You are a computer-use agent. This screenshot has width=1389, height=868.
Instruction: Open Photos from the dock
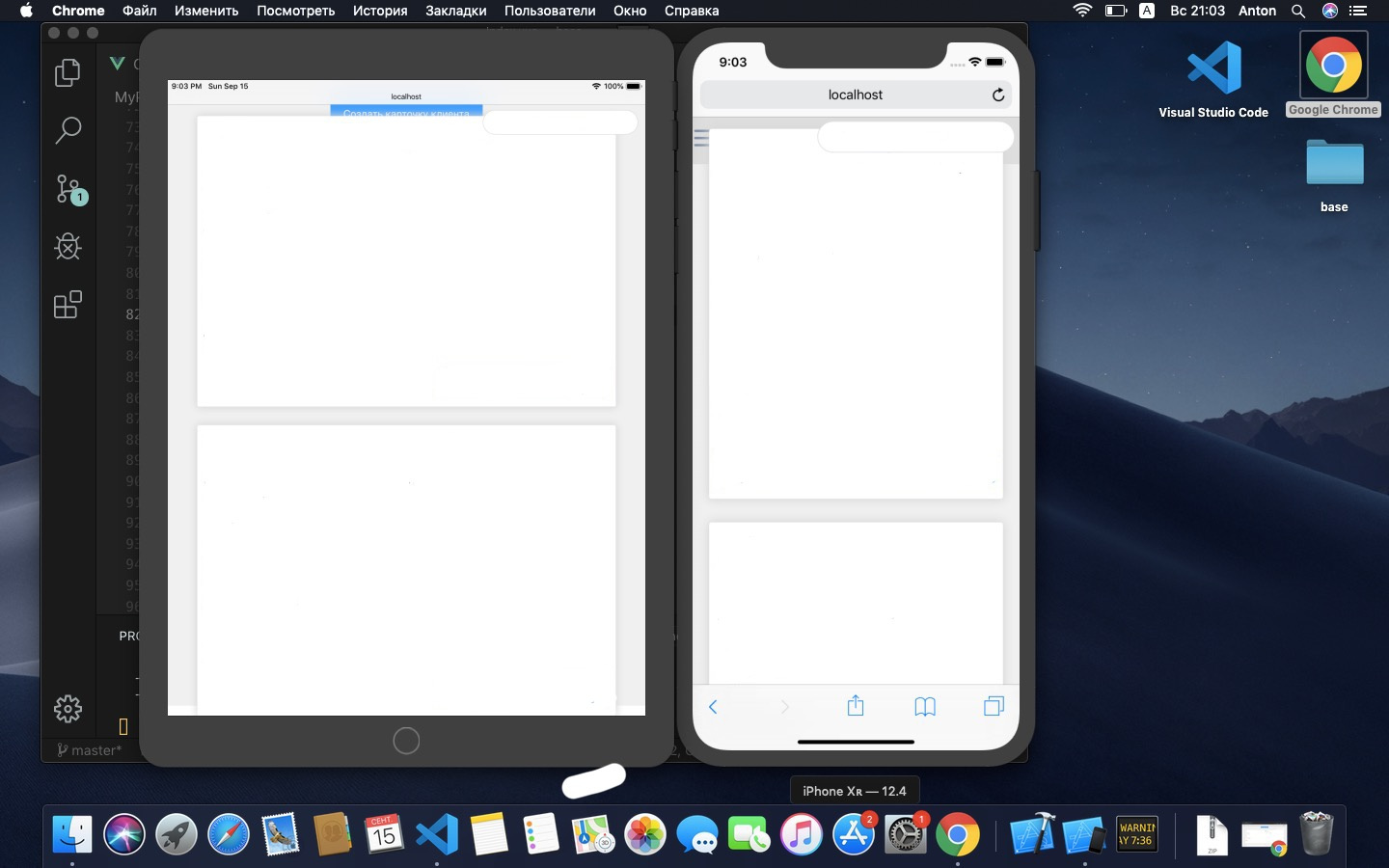click(x=645, y=834)
